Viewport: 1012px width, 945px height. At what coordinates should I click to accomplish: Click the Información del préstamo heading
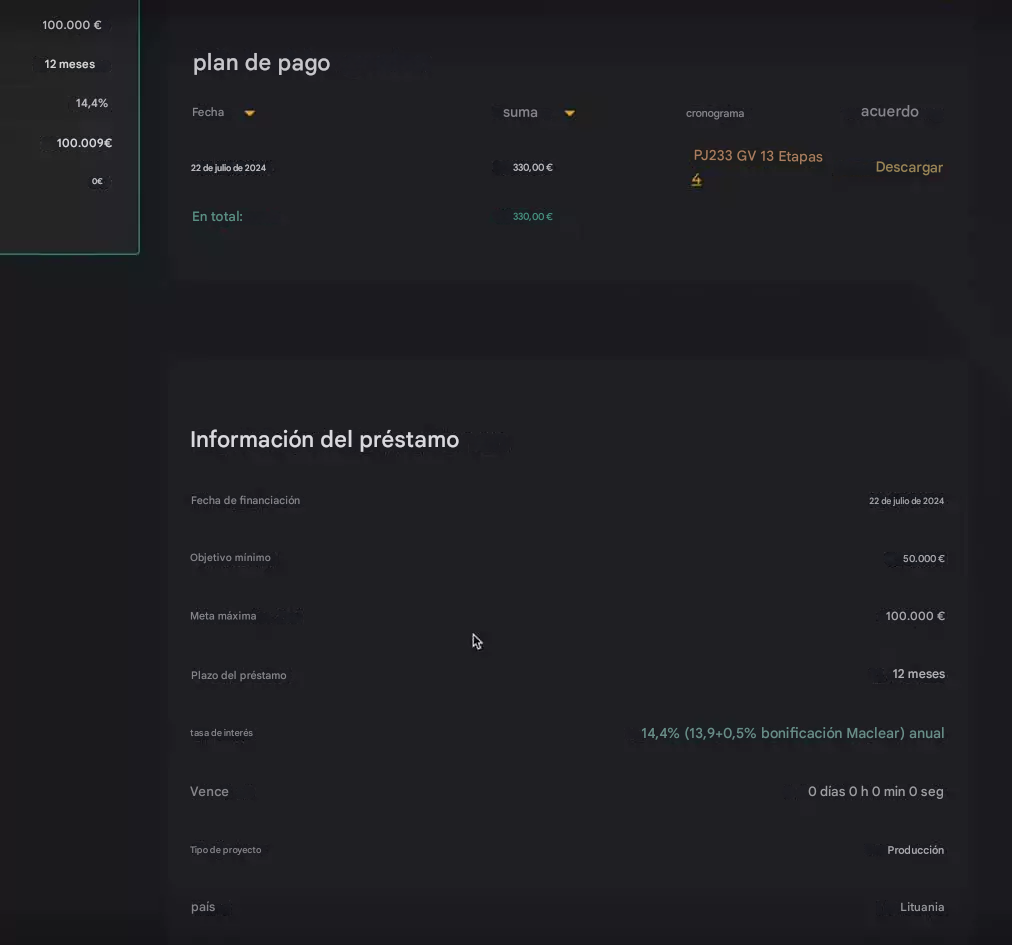[x=324, y=440]
